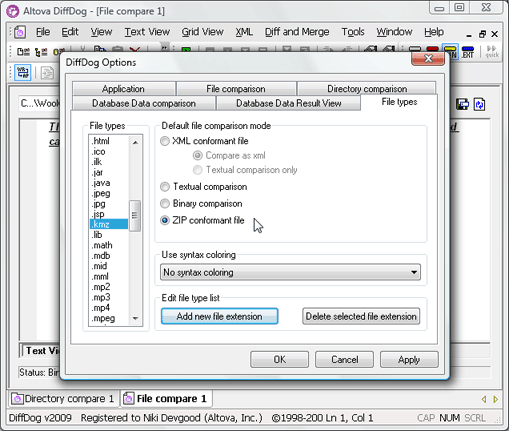Image resolution: width=509 pixels, height=431 pixels.
Task: Select Compare as xml option
Action: [229, 155]
